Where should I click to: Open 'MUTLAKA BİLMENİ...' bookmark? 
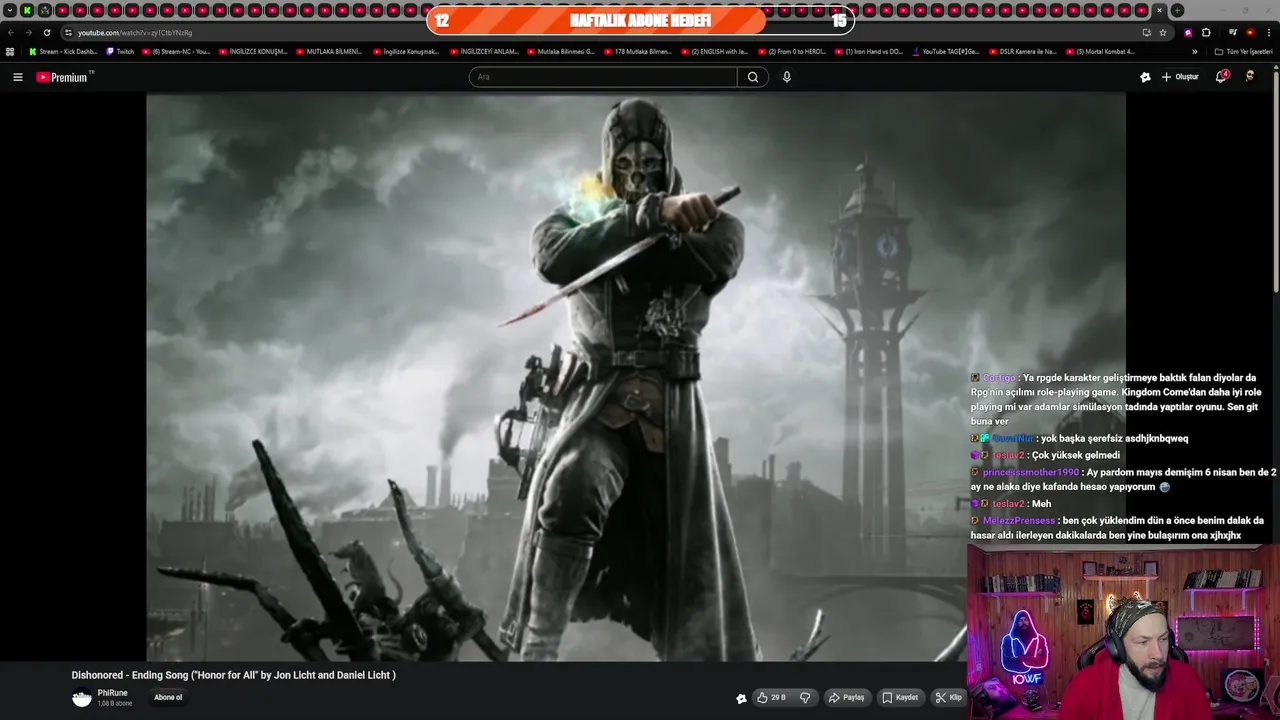click(x=329, y=51)
